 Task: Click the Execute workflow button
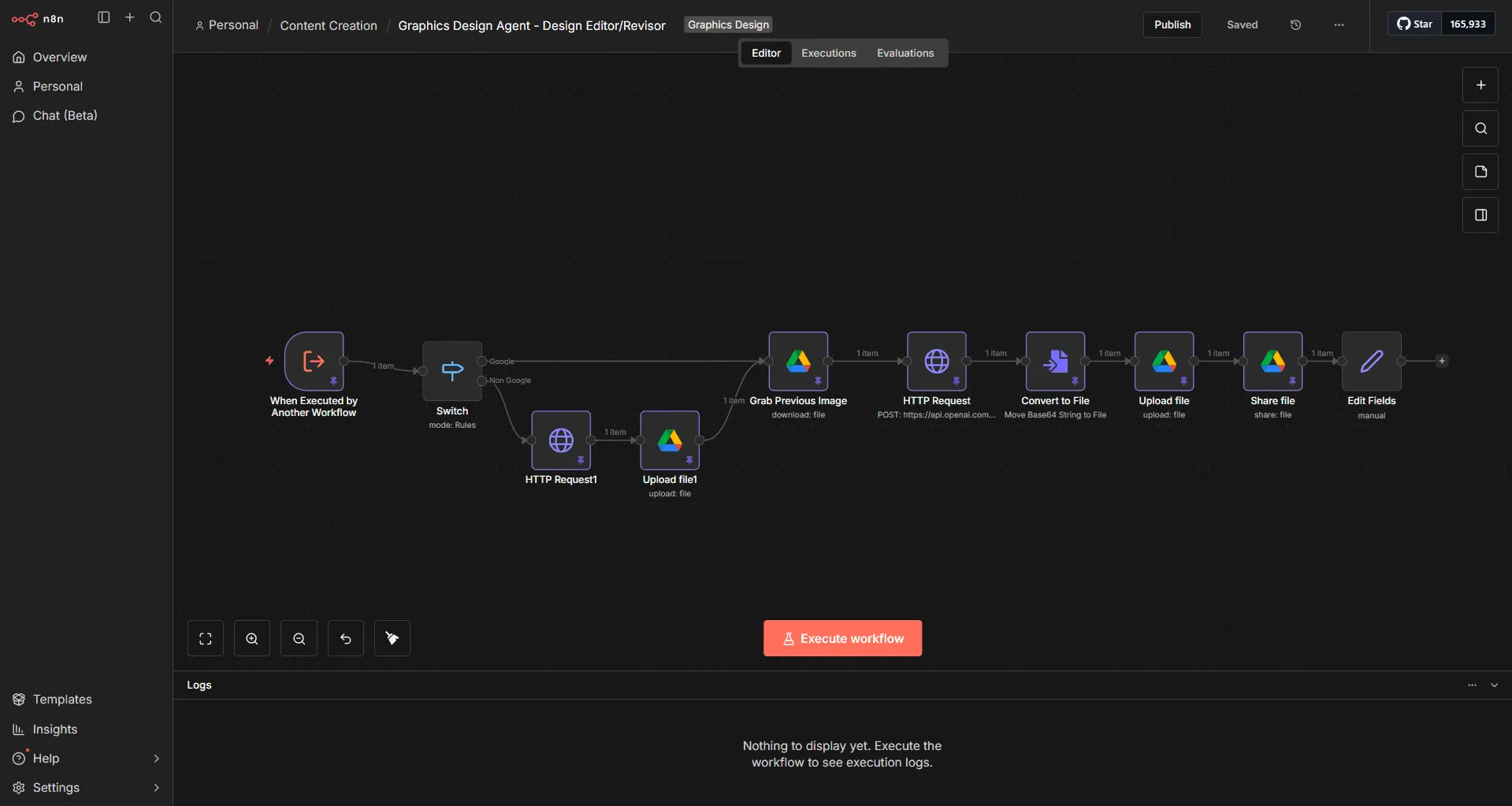[x=842, y=639]
